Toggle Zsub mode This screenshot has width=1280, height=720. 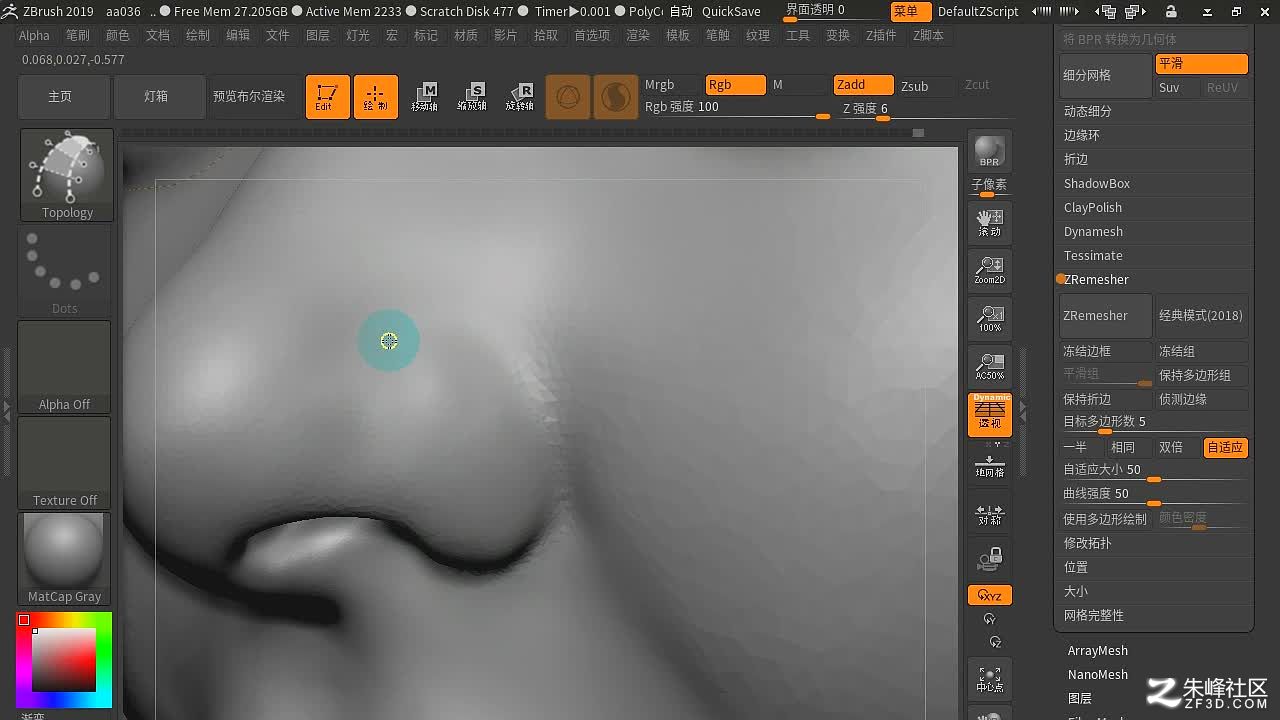pyautogui.click(x=926, y=86)
